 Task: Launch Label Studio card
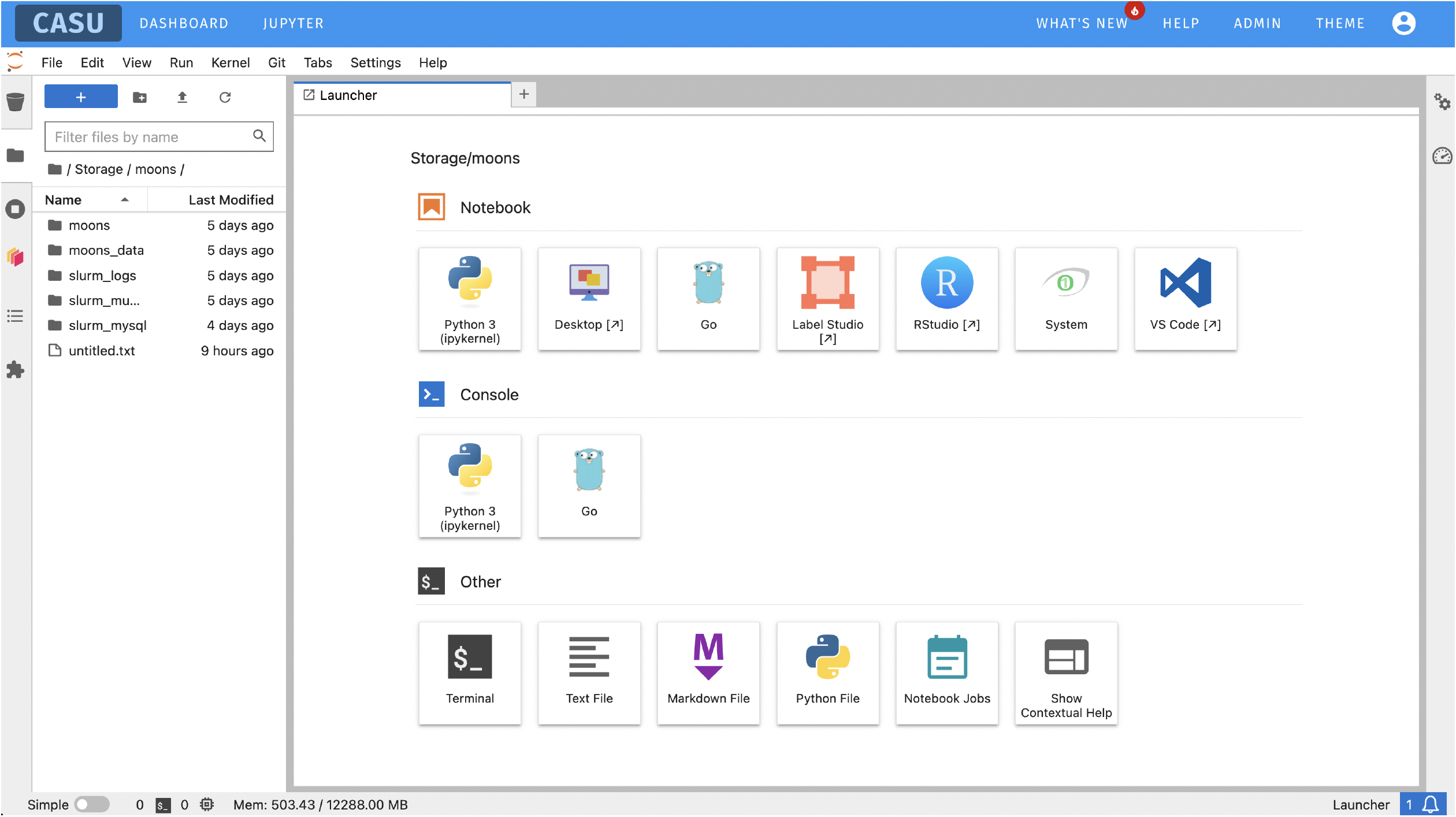[827, 299]
